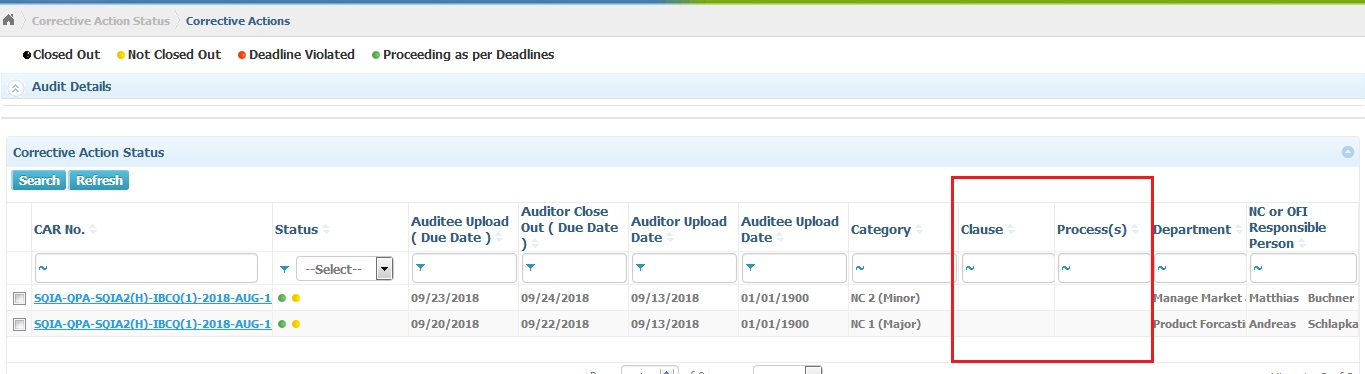Click the Not Closed Out legend label
Image resolution: width=1365 pixels, height=374 pixels.
coord(174,55)
